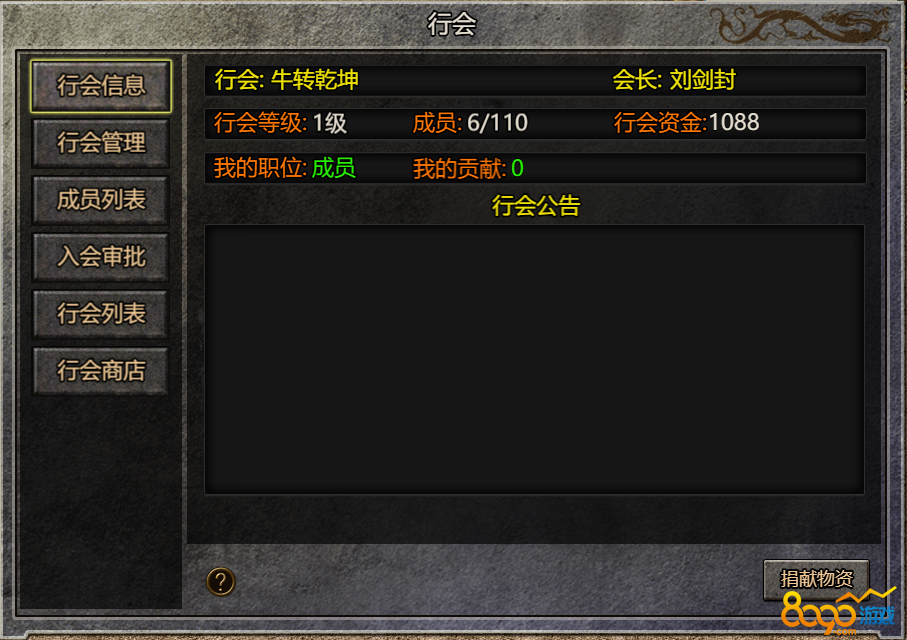Select the 入会审批 approval tab
Viewport: 907px width, 640px height.
[101, 257]
